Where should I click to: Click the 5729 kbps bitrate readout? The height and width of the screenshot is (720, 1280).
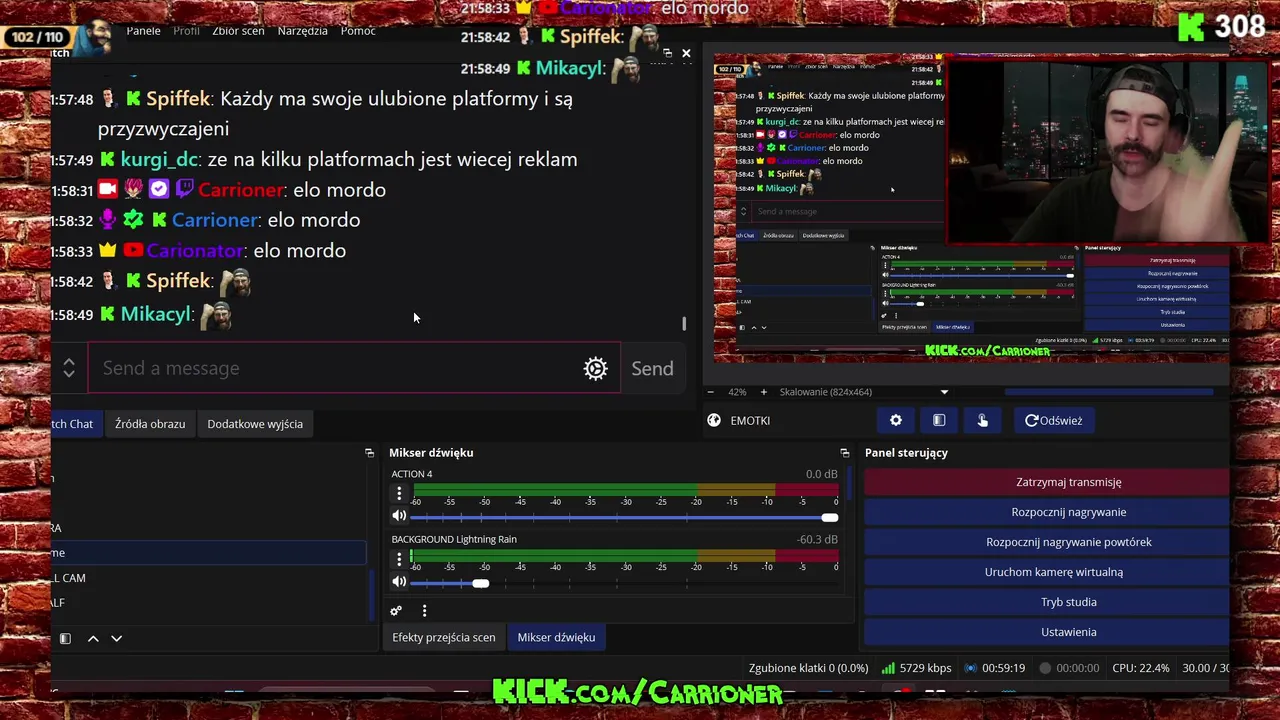(x=925, y=668)
